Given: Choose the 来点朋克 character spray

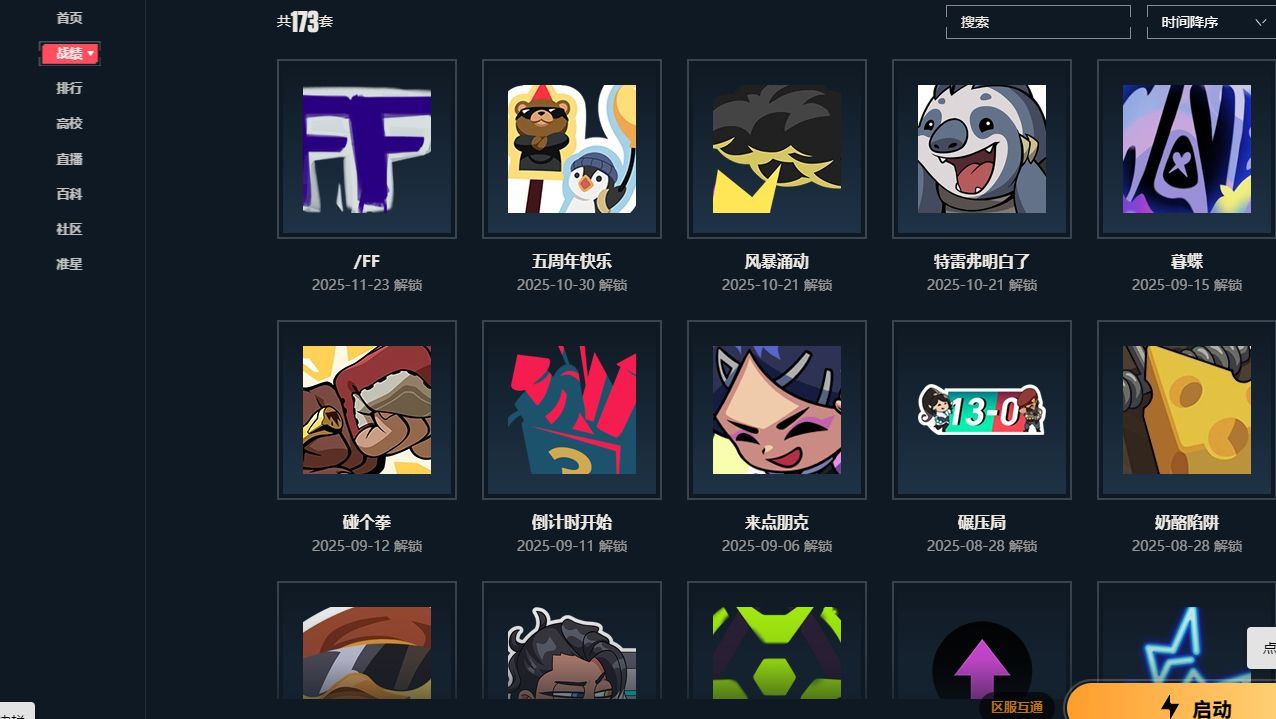Looking at the screenshot, I should click(x=777, y=410).
